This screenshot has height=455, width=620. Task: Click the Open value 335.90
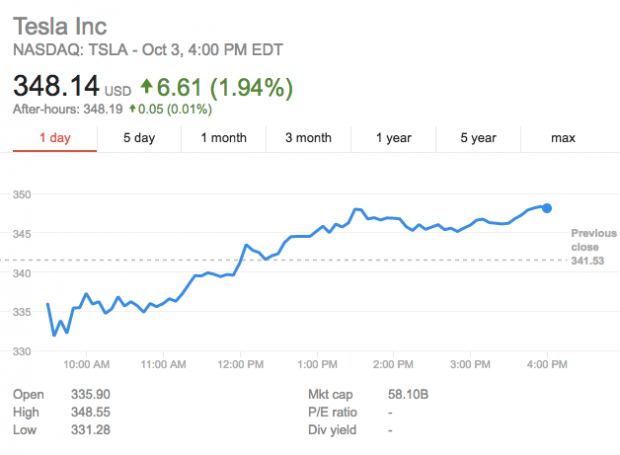click(90, 395)
